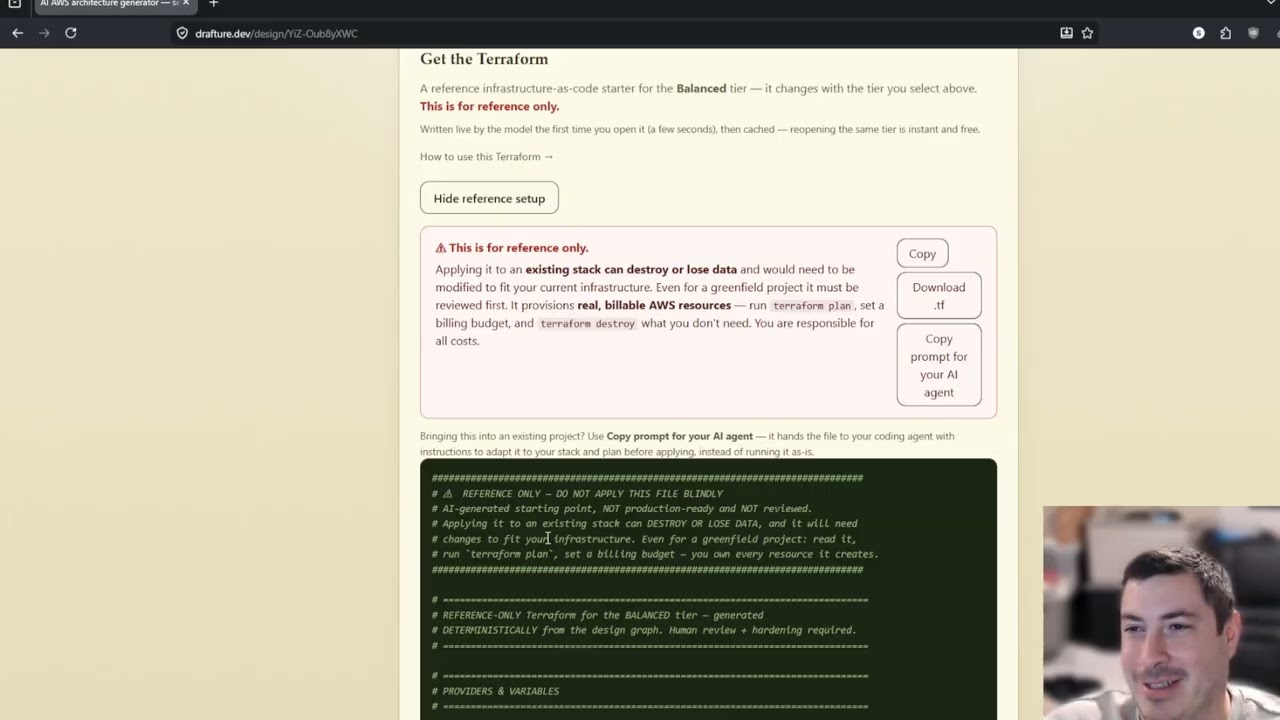Click the bold 'Balanced' tier word
The height and width of the screenshot is (720, 1280).
(701, 88)
